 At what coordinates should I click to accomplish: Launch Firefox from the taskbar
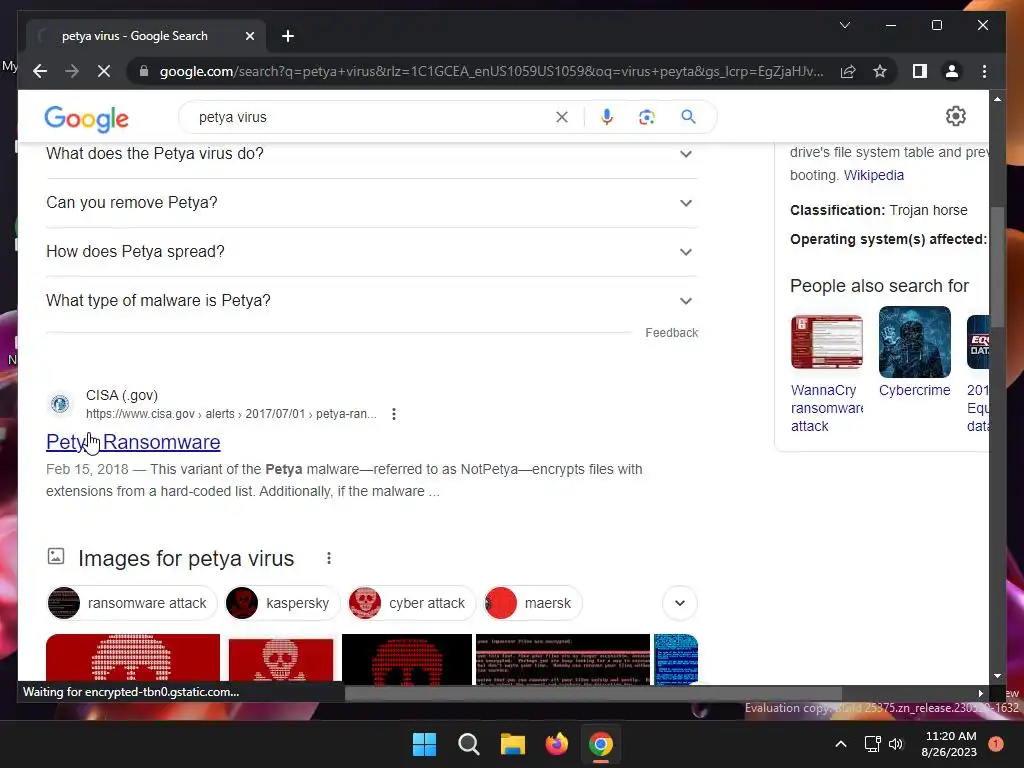point(556,744)
